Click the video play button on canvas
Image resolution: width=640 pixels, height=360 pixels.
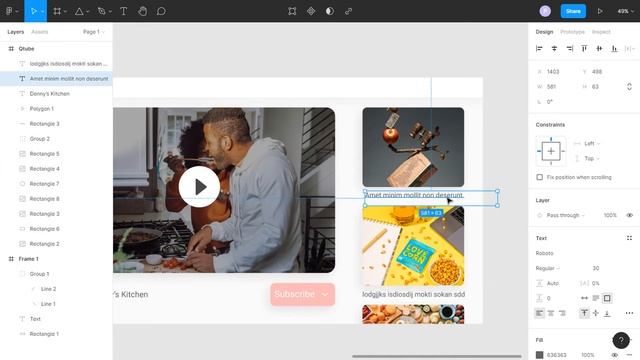tap(199, 187)
